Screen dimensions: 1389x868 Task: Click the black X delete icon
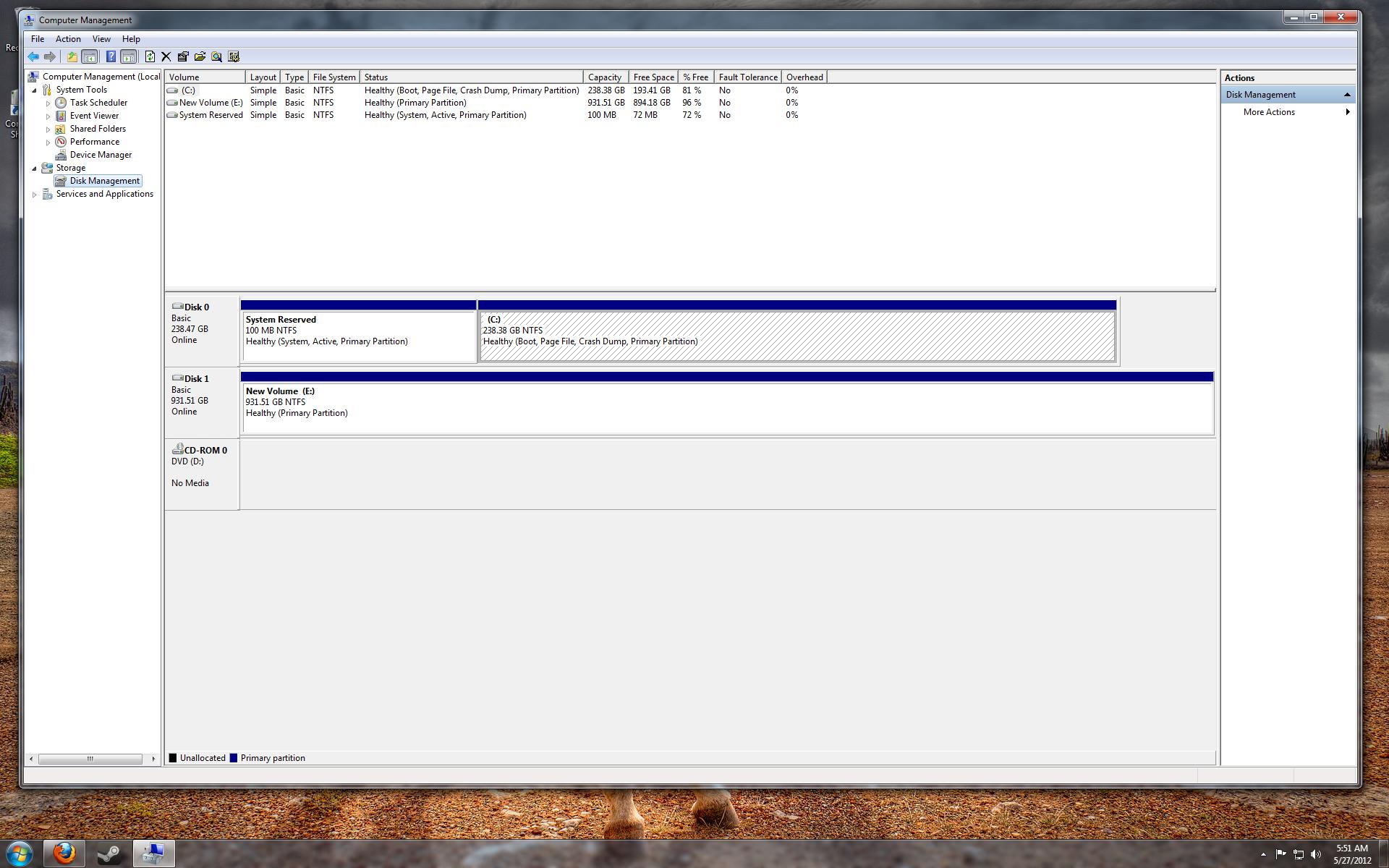point(166,56)
